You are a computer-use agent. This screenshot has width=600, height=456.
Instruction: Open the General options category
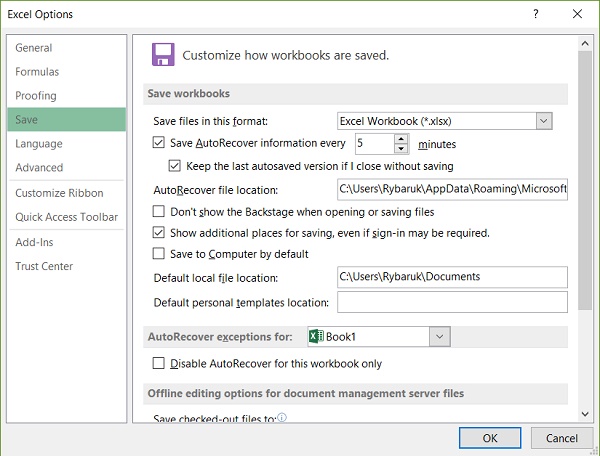[x=66, y=48]
